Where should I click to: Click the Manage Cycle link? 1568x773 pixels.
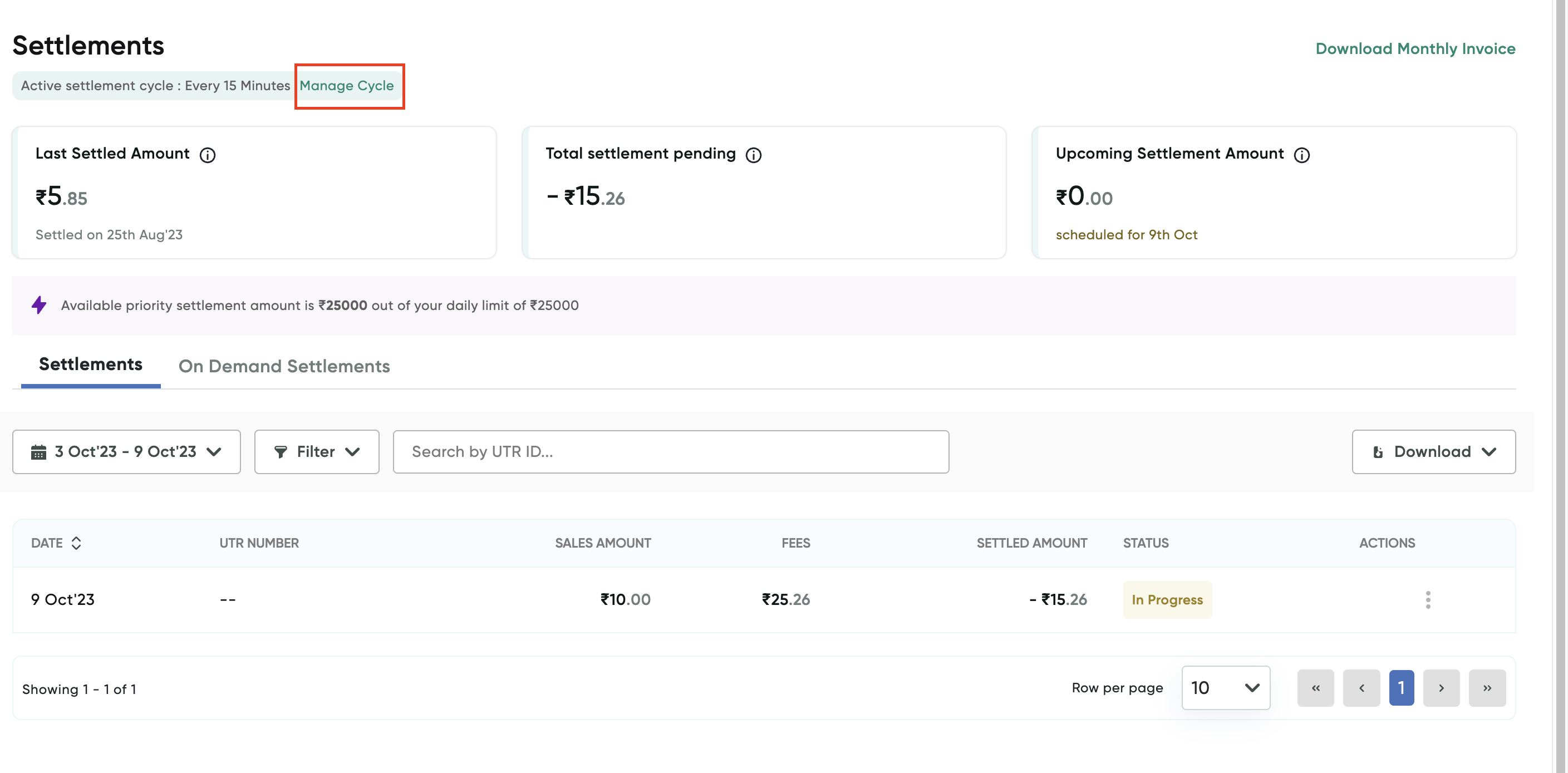pyautogui.click(x=346, y=86)
